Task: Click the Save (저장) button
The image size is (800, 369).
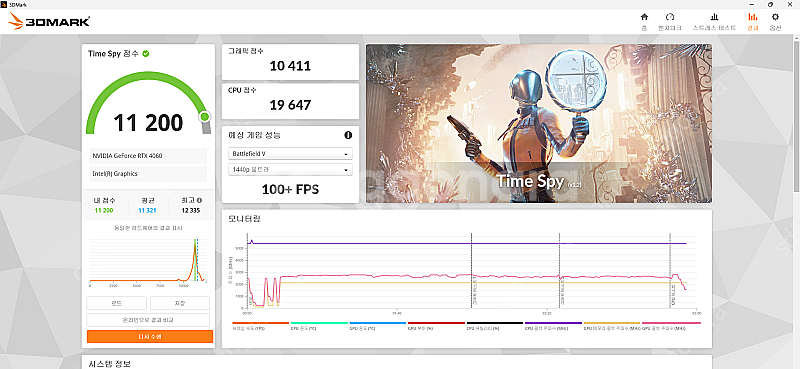Action: (x=180, y=303)
